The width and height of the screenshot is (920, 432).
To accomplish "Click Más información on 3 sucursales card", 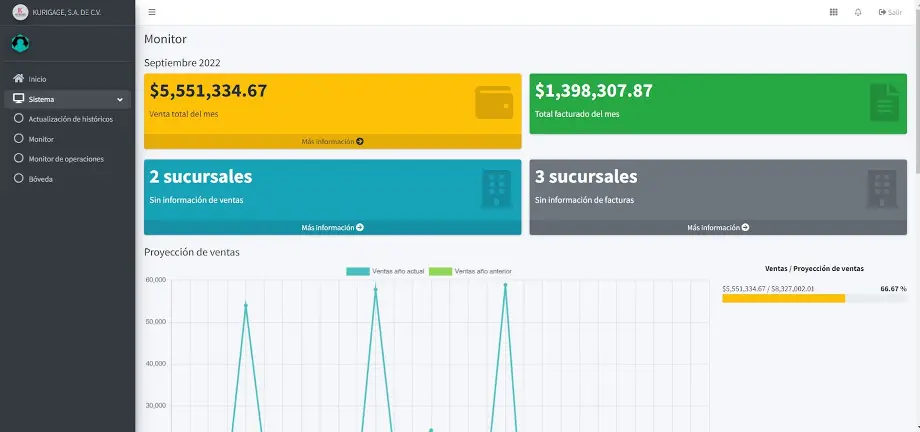I will click(x=718, y=227).
